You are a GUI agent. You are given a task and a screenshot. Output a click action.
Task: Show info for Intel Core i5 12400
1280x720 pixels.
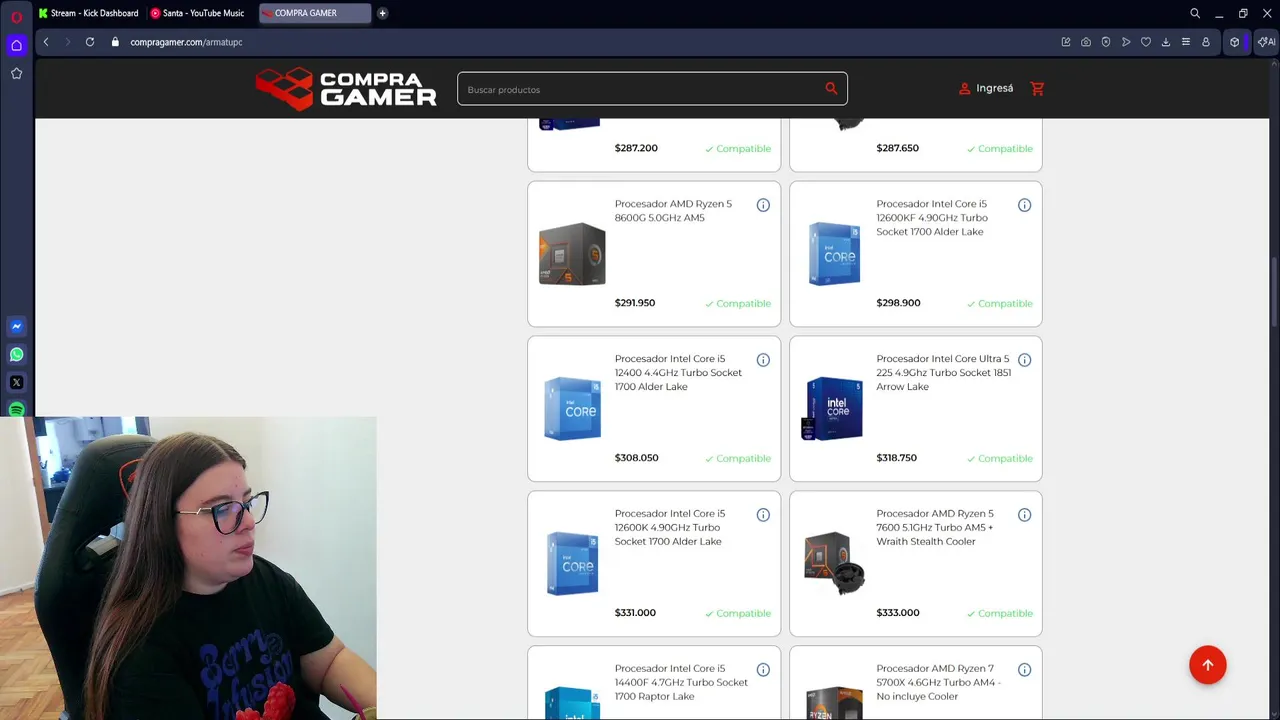[x=763, y=360]
